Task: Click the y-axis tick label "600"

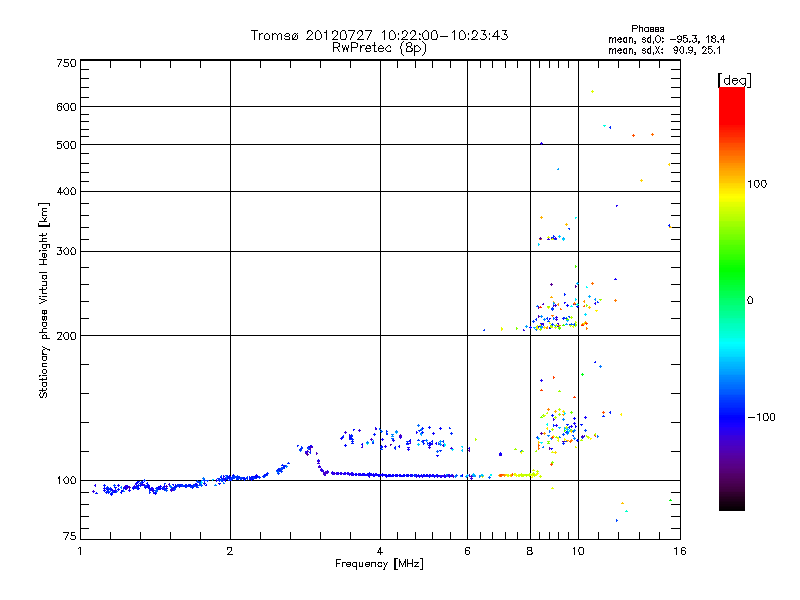Action: (x=66, y=107)
